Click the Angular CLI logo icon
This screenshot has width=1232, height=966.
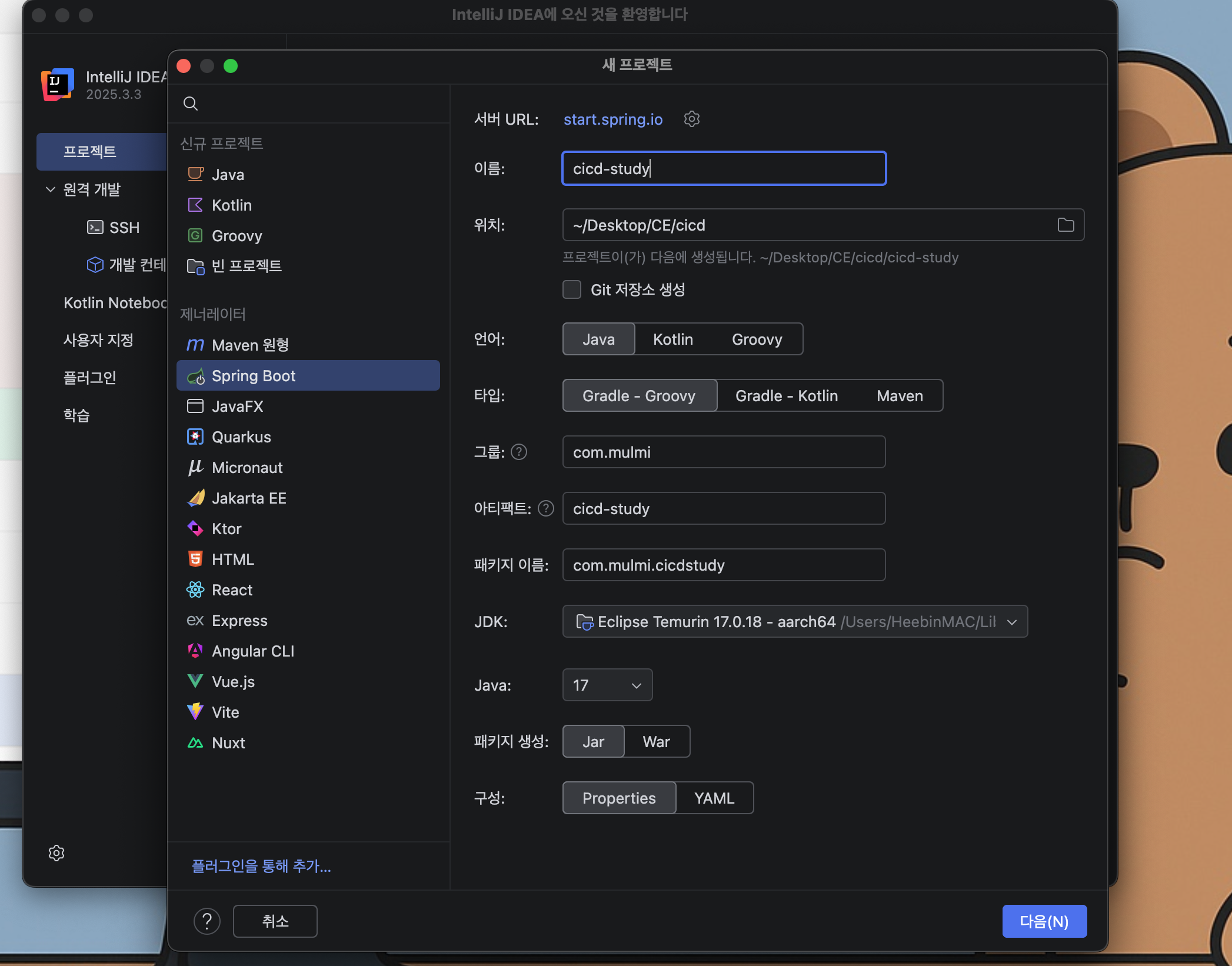point(195,651)
